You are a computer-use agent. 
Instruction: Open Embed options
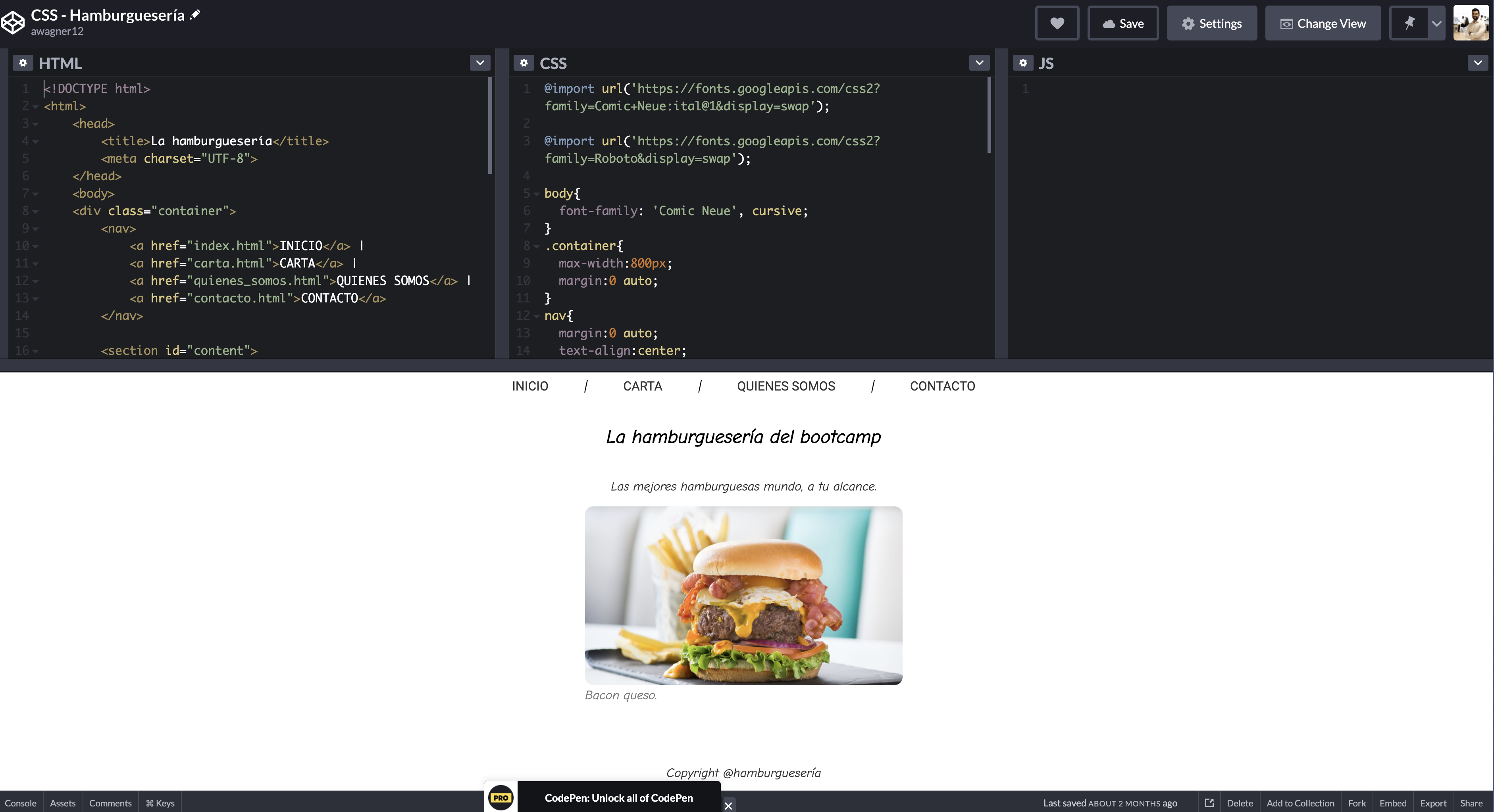tap(1392, 803)
